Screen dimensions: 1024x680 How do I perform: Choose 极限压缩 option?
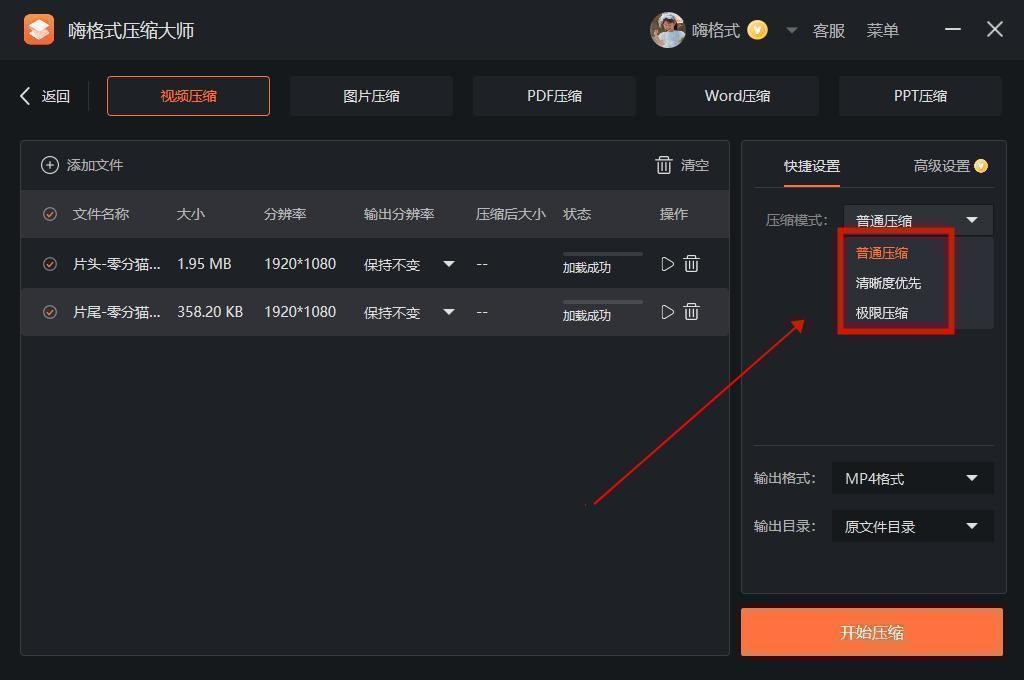click(x=882, y=313)
